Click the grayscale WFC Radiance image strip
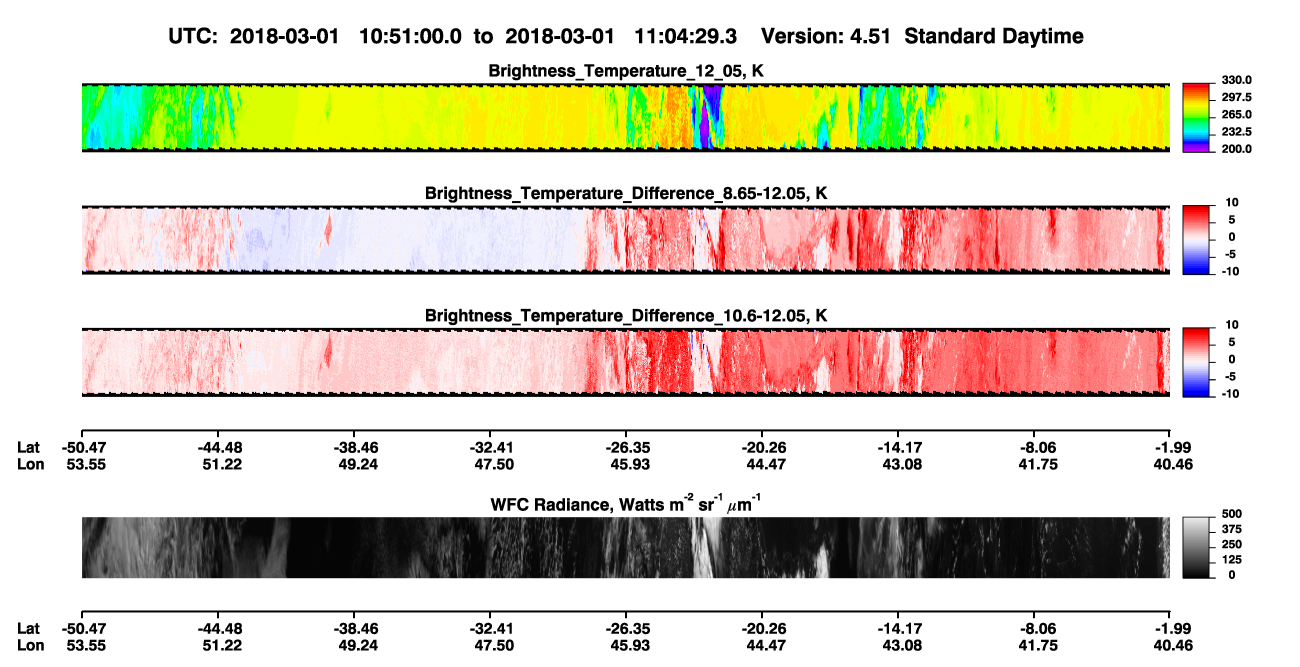Screen dimensions: 1300x667 pyautogui.click(x=625, y=547)
